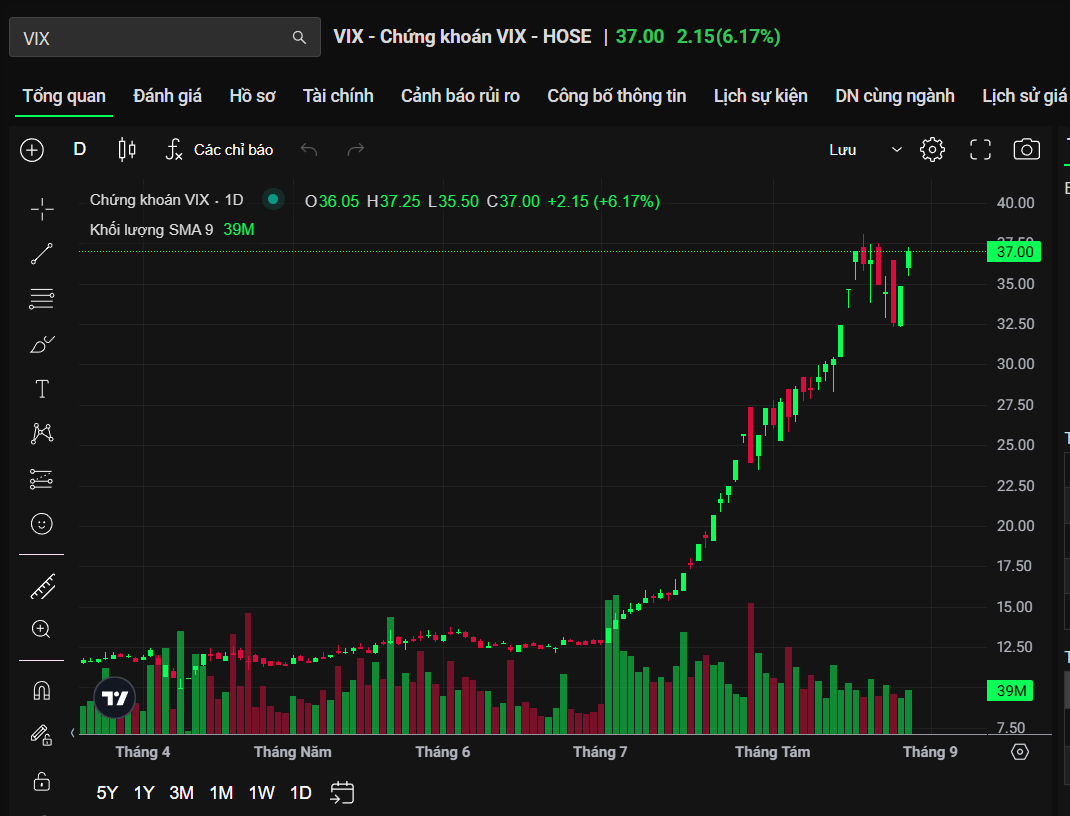Toggle fullscreen chart mode
The width and height of the screenshot is (1070, 816).
(x=981, y=149)
